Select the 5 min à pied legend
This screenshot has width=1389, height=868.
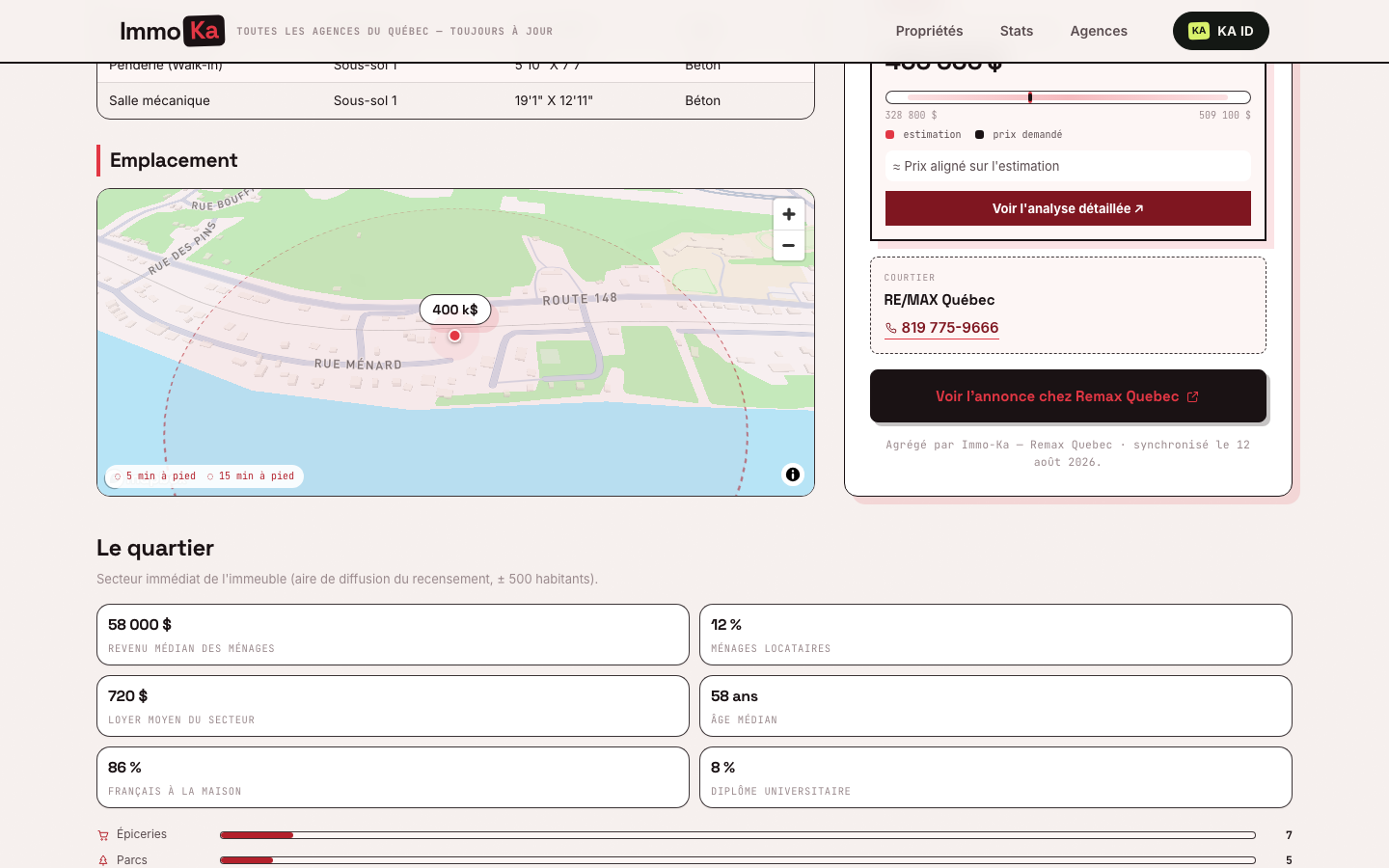coord(154,476)
